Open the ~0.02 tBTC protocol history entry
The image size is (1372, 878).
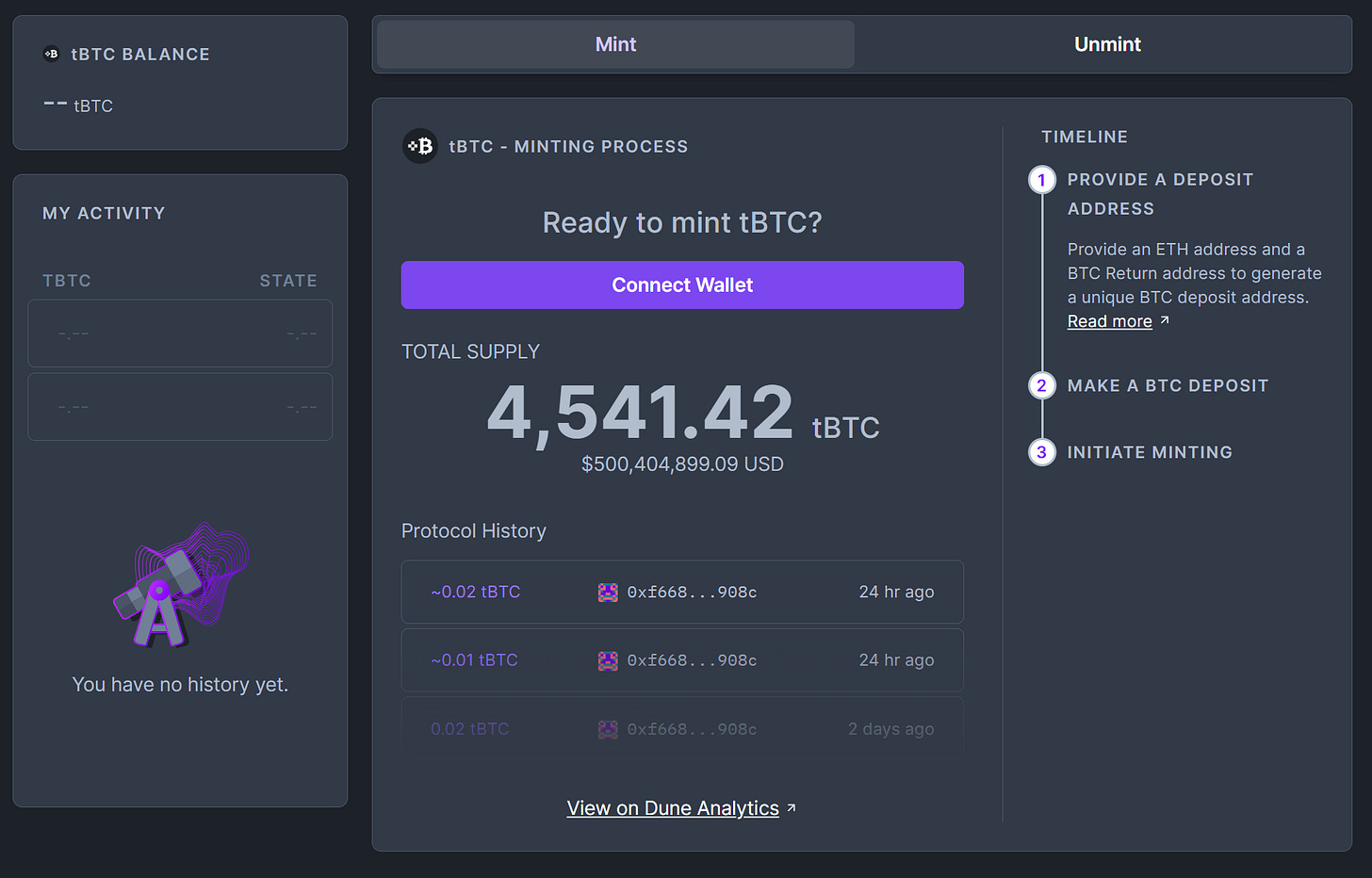[682, 592]
